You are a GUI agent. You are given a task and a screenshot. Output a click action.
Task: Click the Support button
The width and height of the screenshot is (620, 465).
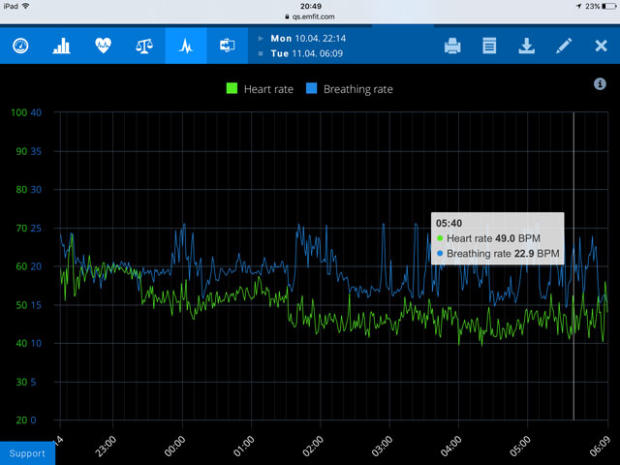pos(27,453)
